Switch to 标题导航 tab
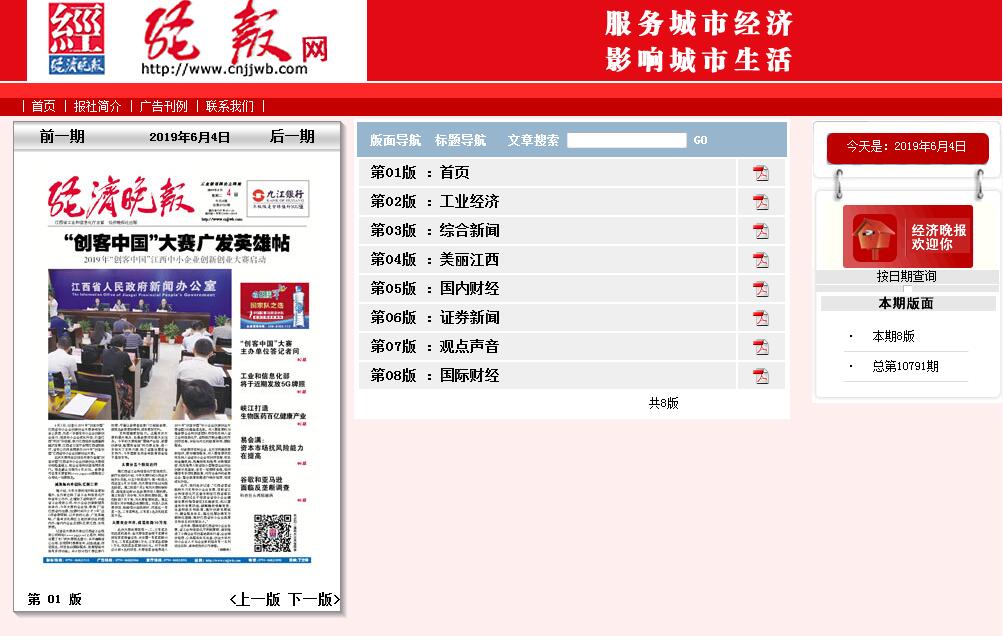 click(460, 140)
